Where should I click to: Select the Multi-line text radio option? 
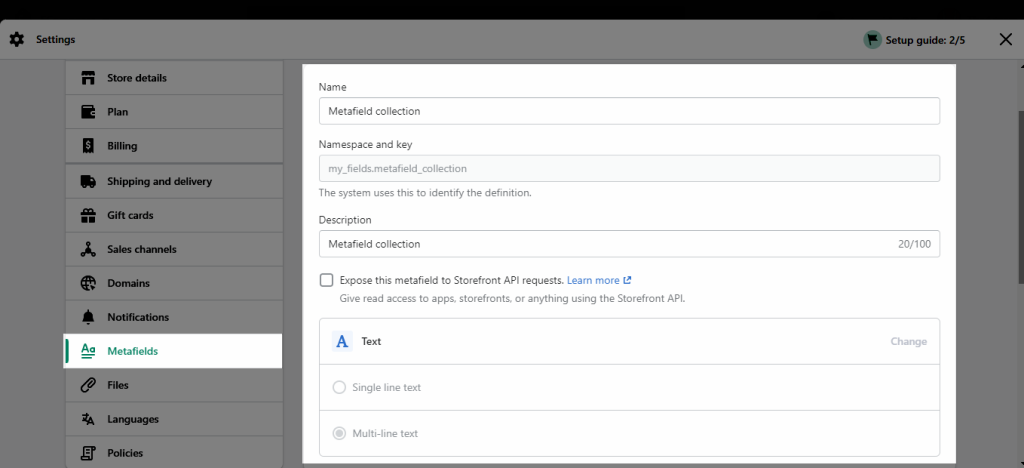tap(339, 433)
